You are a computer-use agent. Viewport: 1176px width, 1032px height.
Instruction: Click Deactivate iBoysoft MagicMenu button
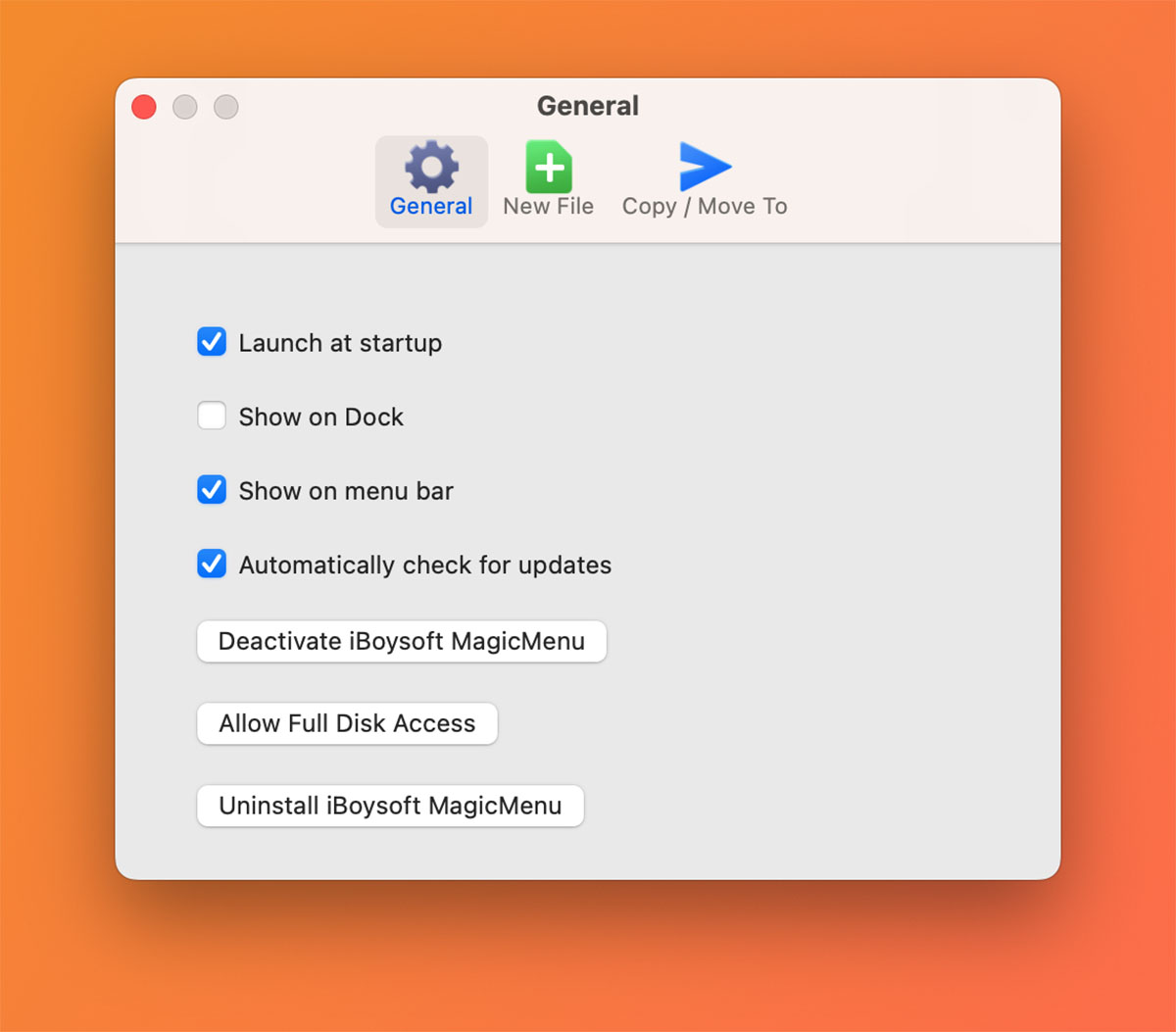pyautogui.click(x=402, y=641)
